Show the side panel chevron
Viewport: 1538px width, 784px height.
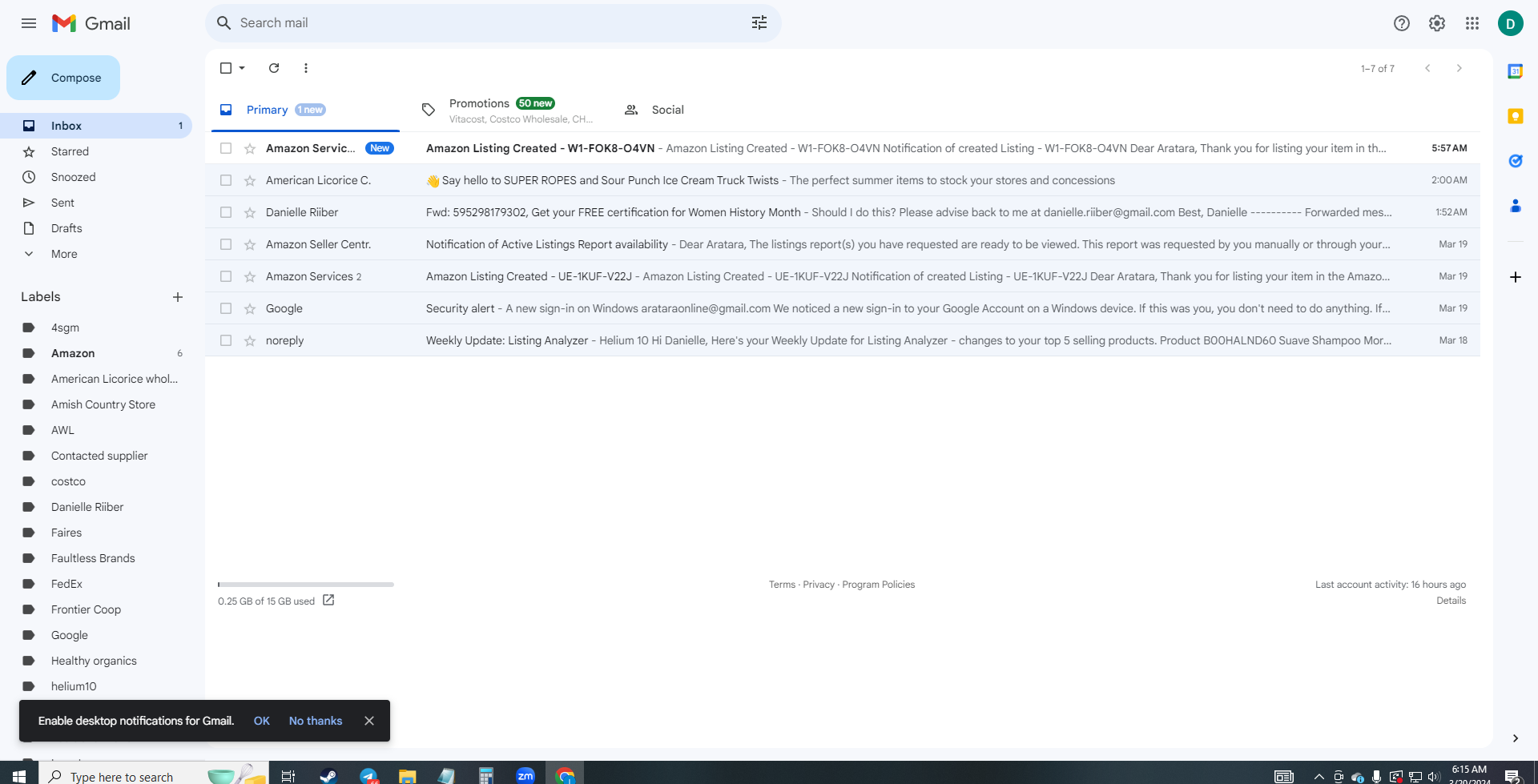point(1516,738)
